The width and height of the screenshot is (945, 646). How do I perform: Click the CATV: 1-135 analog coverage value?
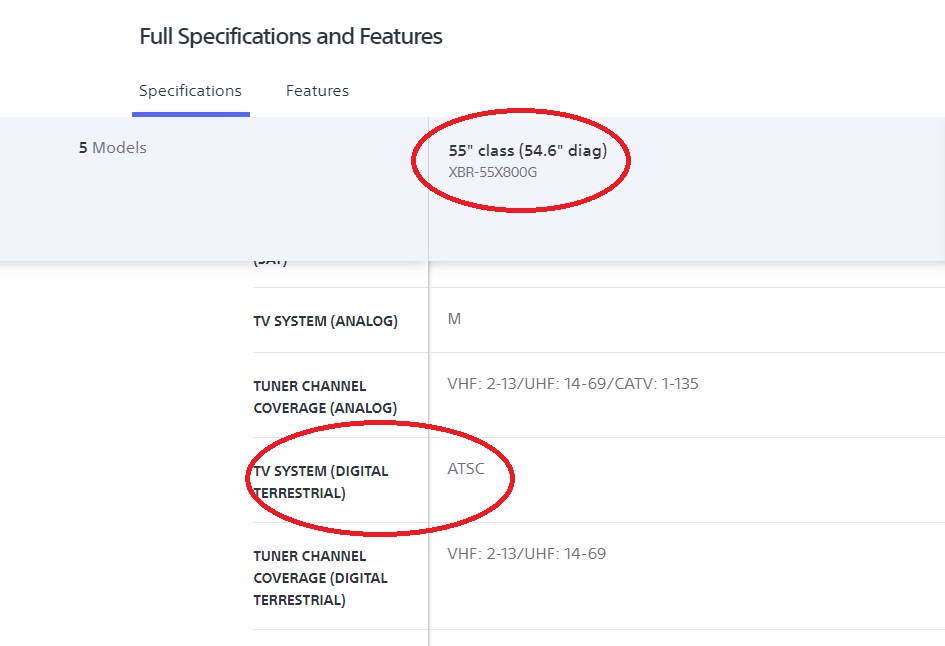coord(658,384)
